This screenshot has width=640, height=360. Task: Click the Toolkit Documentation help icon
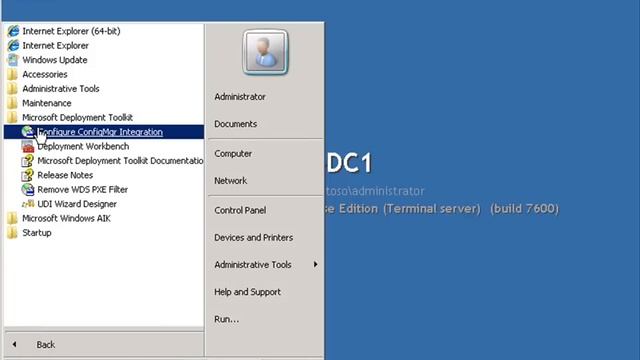pyautogui.click(x=28, y=161)
